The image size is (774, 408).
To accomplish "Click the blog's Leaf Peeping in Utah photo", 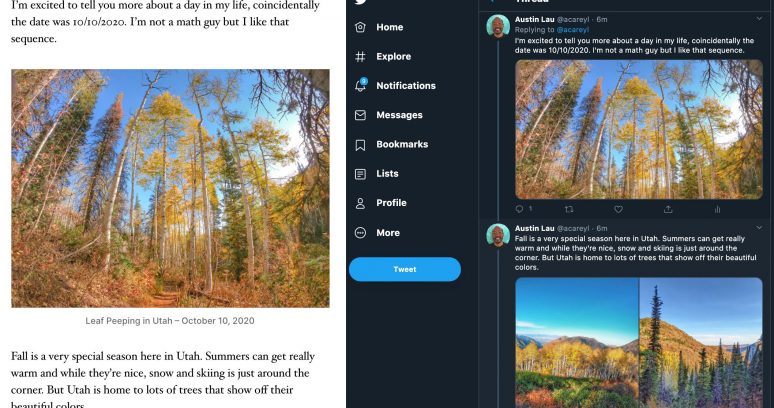I will (170, 188).
